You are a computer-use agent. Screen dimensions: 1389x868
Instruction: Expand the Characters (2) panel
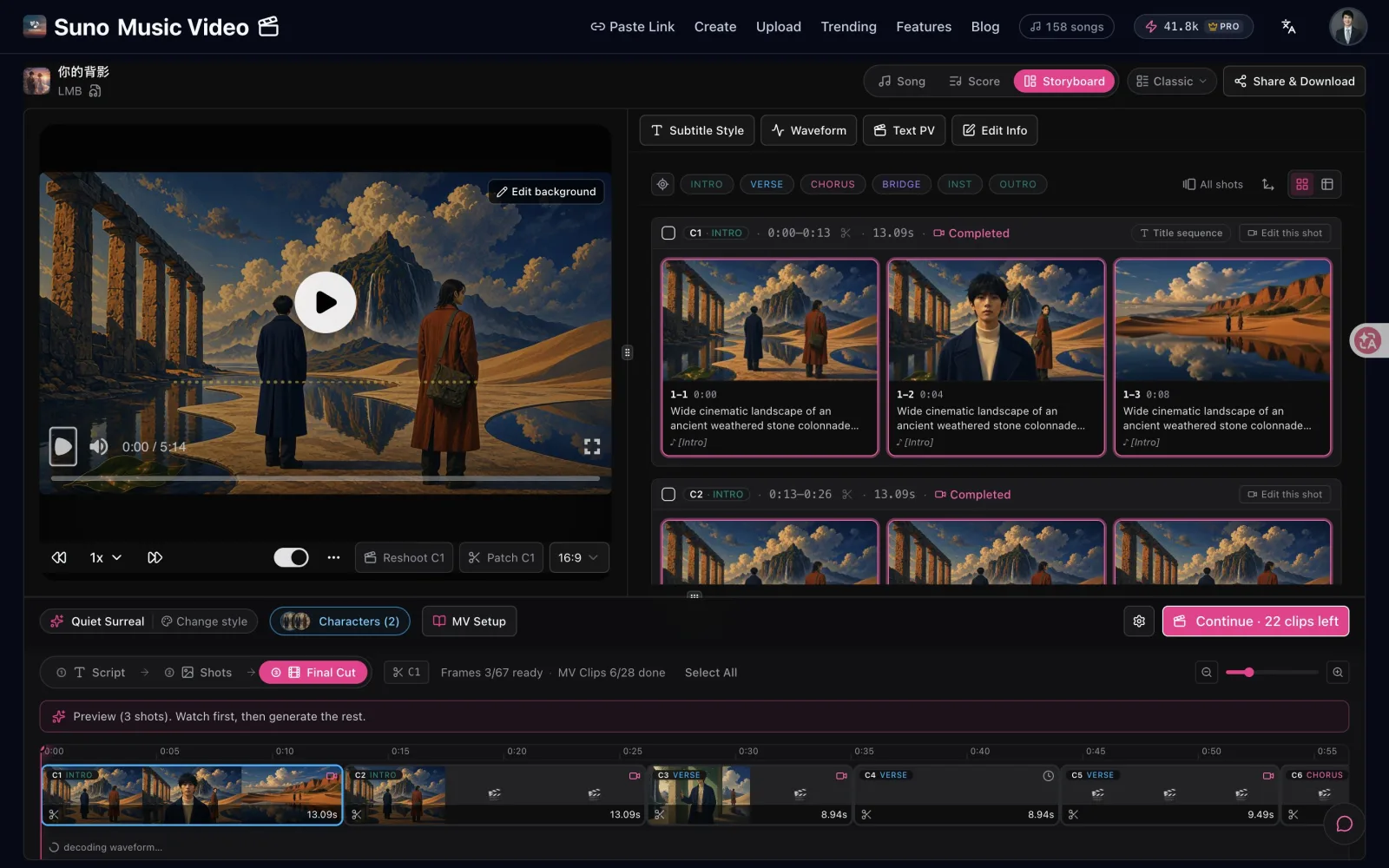(x=339, y=621)
